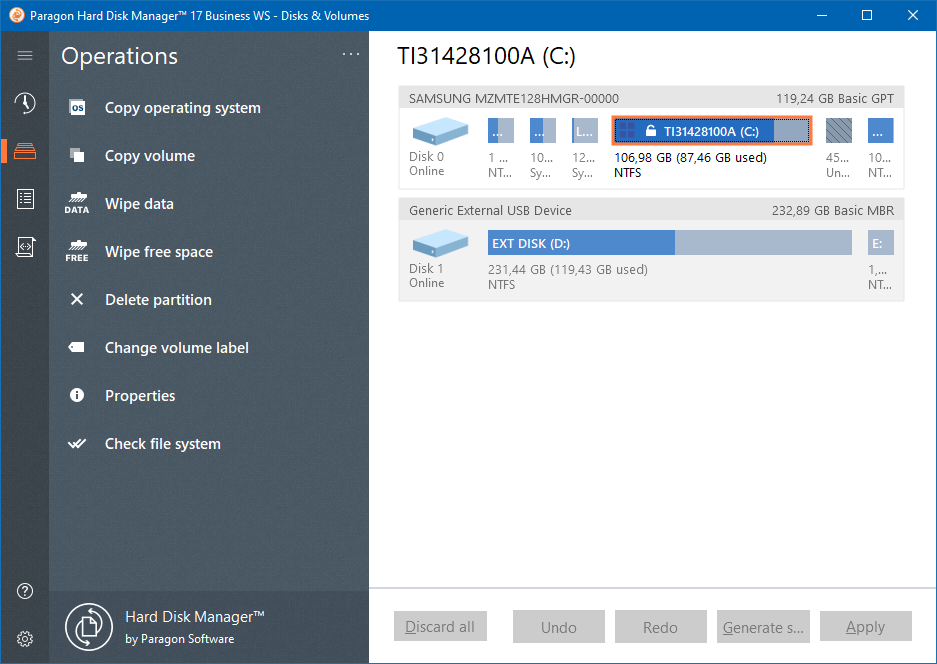Click the Check file system checkmark icon
Screen dimensions: 937x664
point(77,443)
